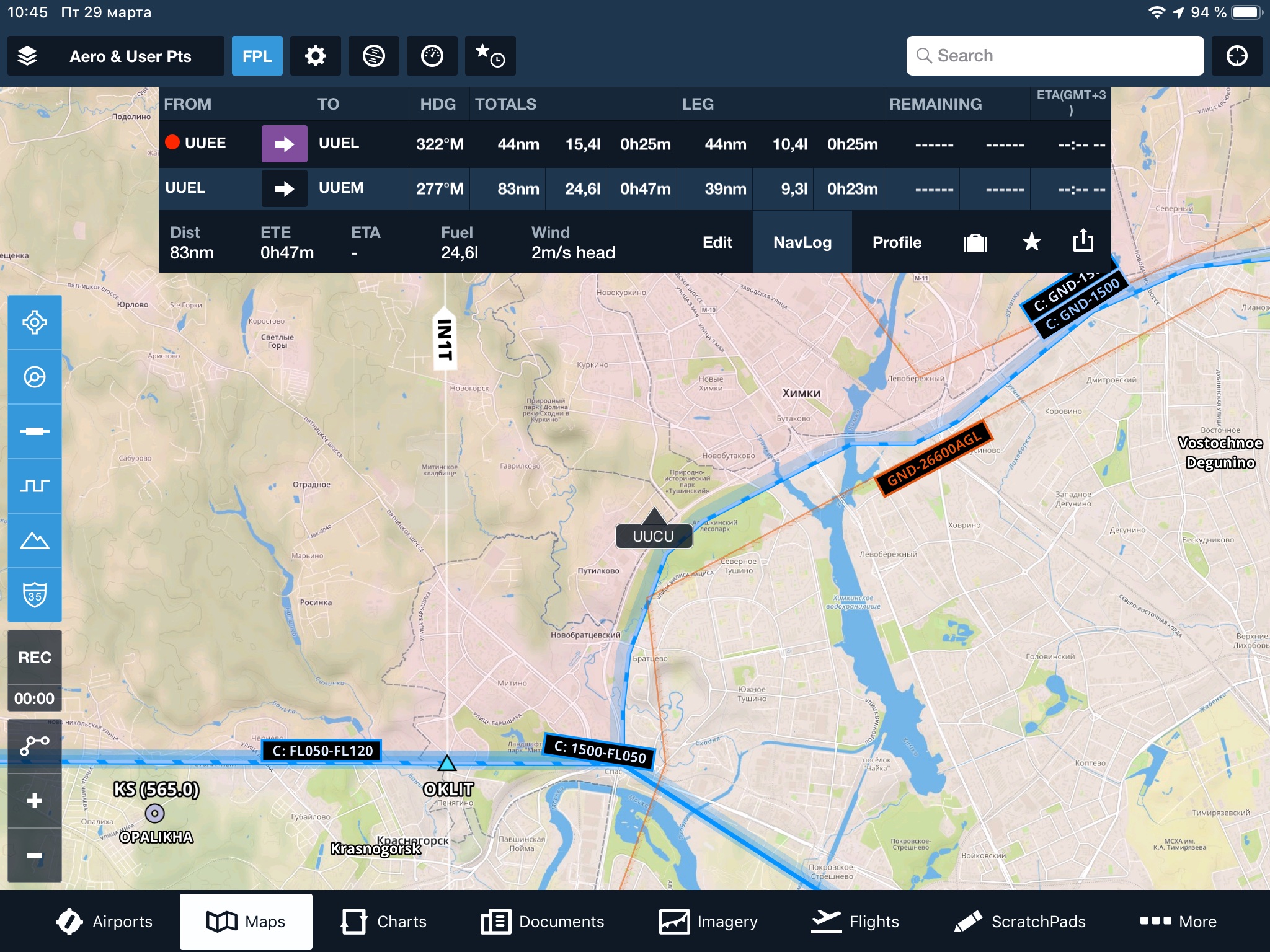Share the flight plan

[1083, 241]
